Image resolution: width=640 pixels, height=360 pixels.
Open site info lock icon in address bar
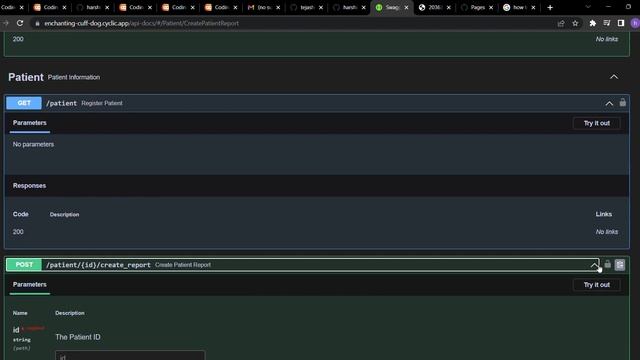(37, 24)
